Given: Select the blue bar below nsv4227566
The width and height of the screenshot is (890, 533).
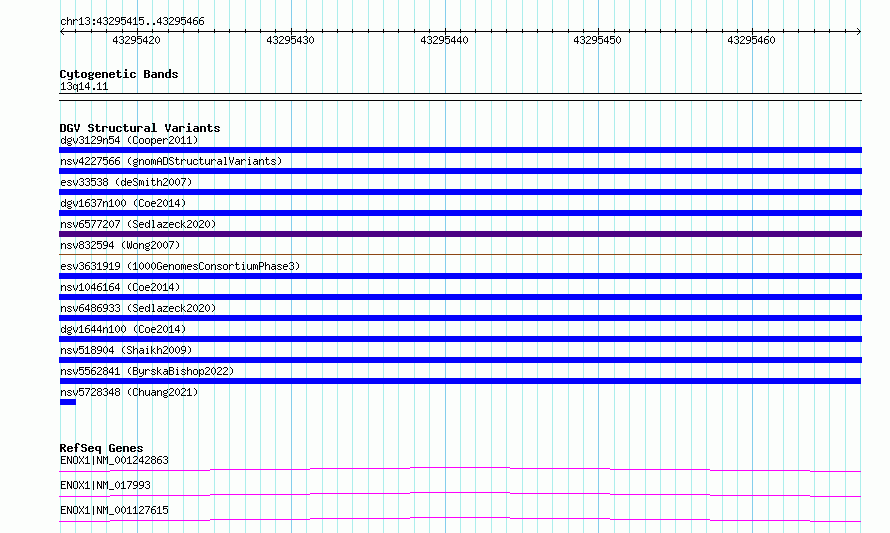Looking at the screenshot, I should click(460, 171).
